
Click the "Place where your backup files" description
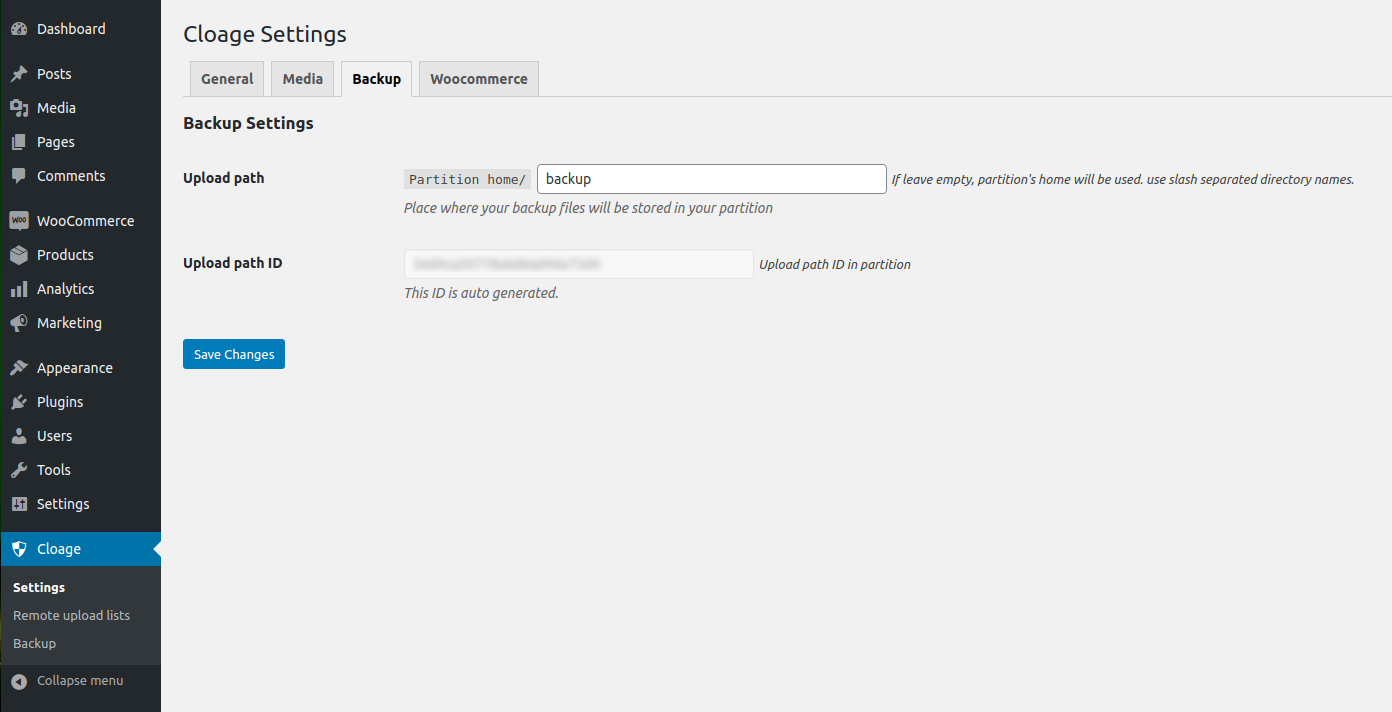(x=588, y=208)
